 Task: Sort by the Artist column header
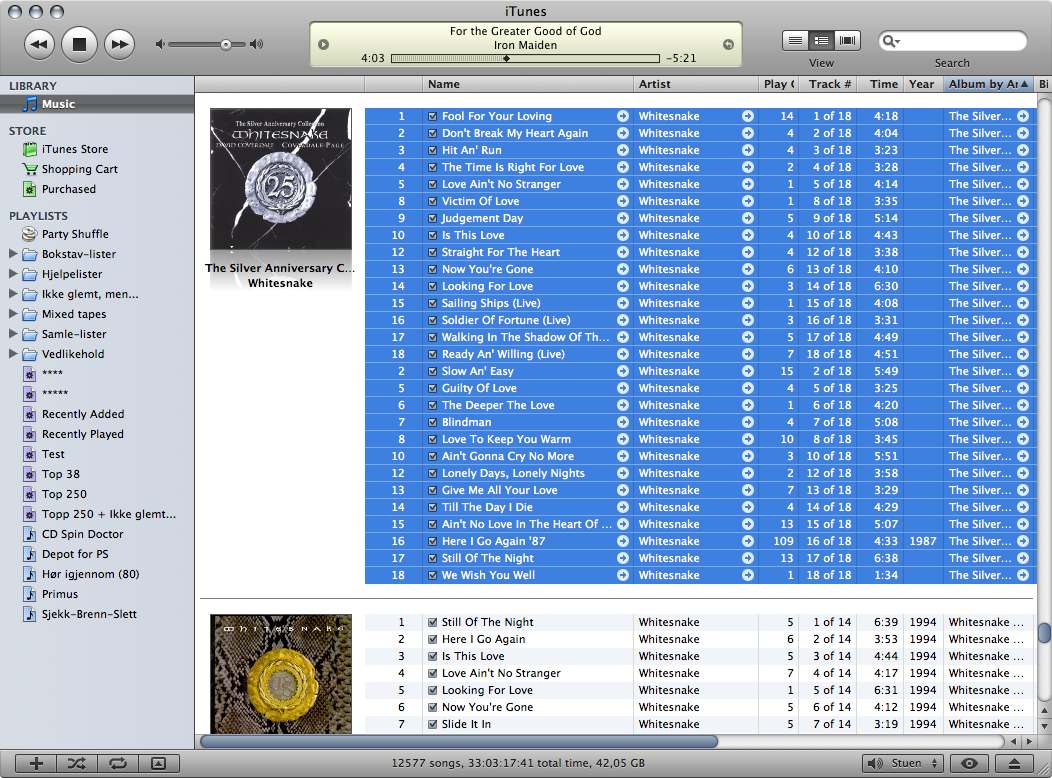click(696, 84)
